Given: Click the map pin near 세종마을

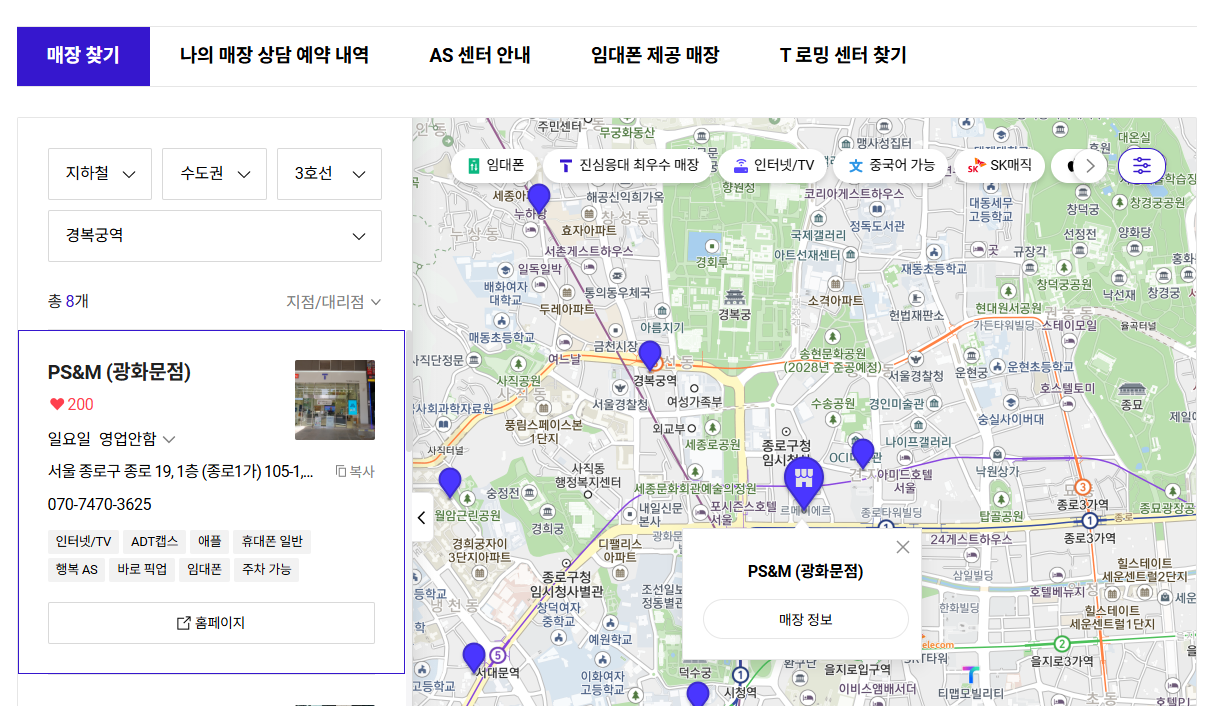Looking at the screenshot, I should (539, 199).
